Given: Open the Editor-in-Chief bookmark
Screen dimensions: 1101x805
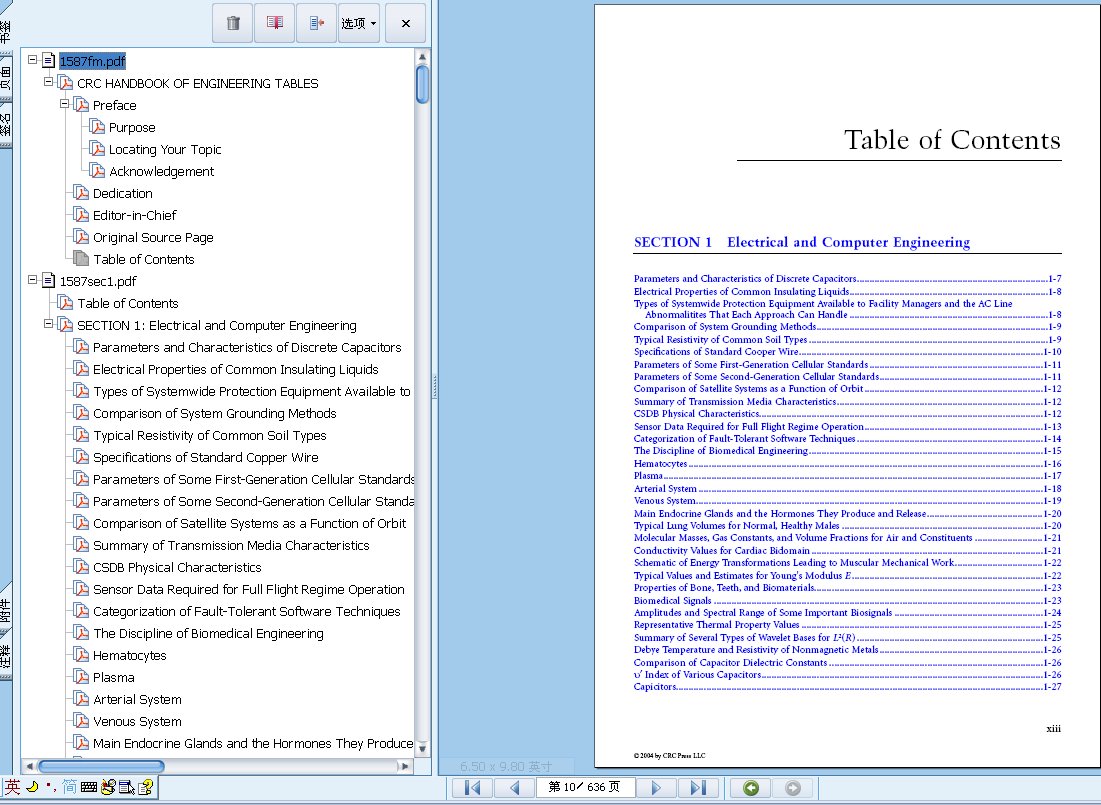Looking at the screenshot, I should click(x=135, y=216).
